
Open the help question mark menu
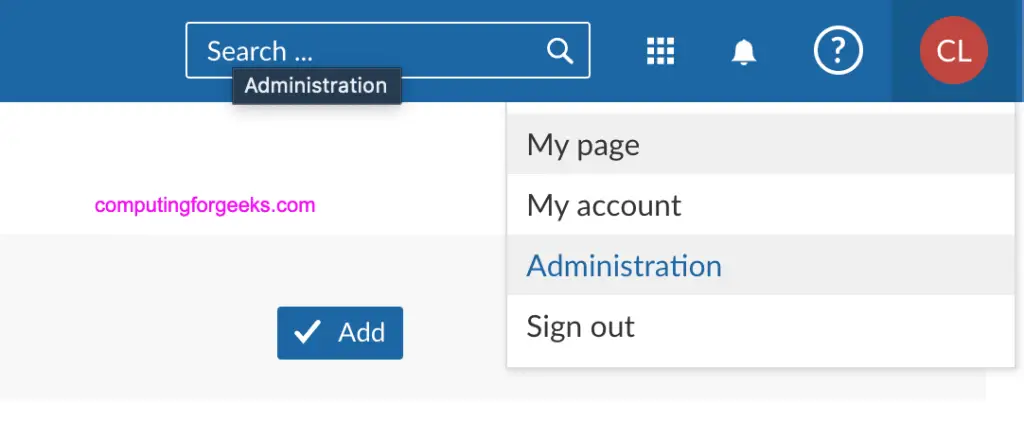tap(838, 50)
